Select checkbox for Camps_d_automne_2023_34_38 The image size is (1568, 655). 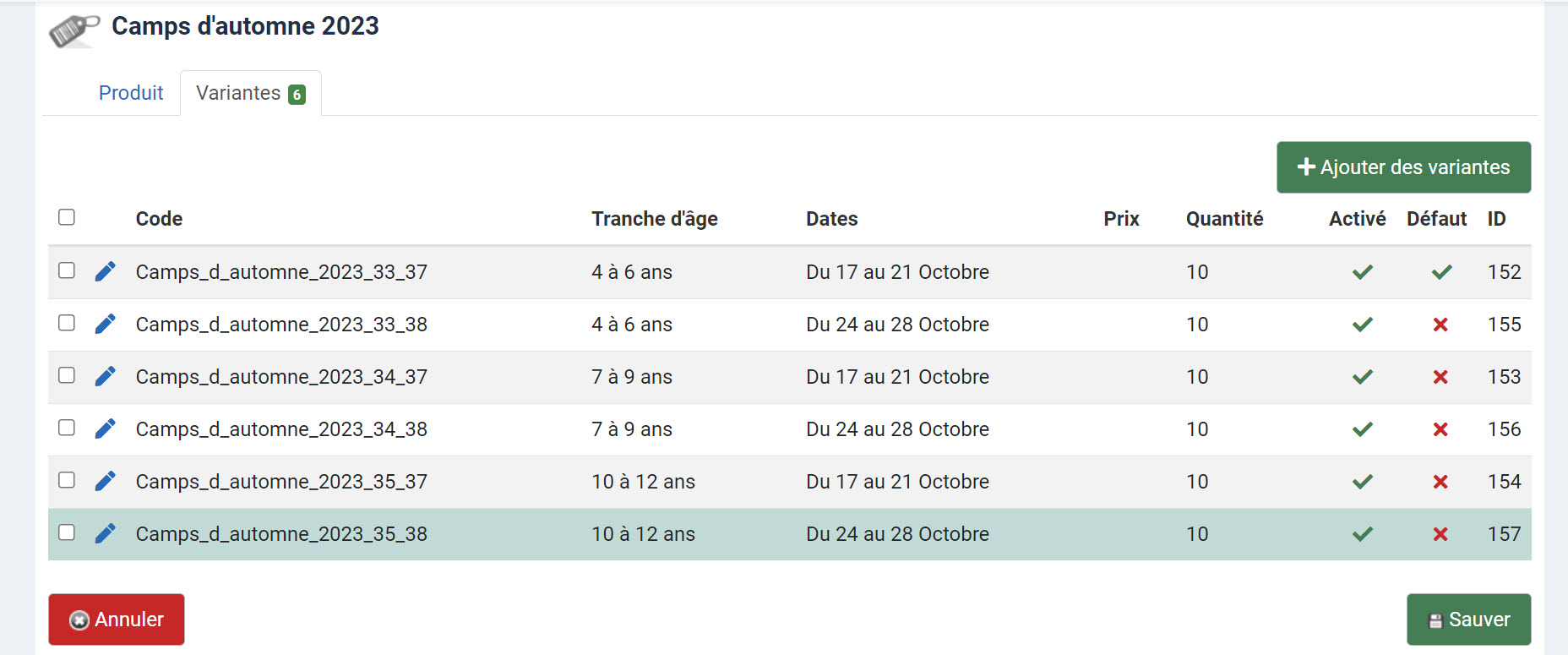[x=67, y=428]
